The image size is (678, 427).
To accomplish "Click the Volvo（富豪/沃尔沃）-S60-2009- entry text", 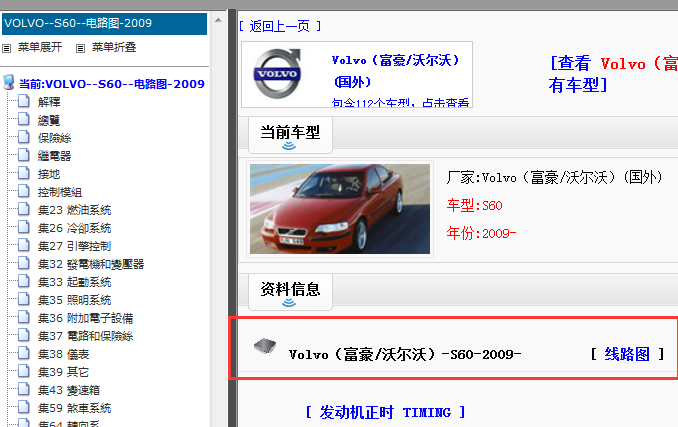I will pyautogui.click(x=405, y=355).
